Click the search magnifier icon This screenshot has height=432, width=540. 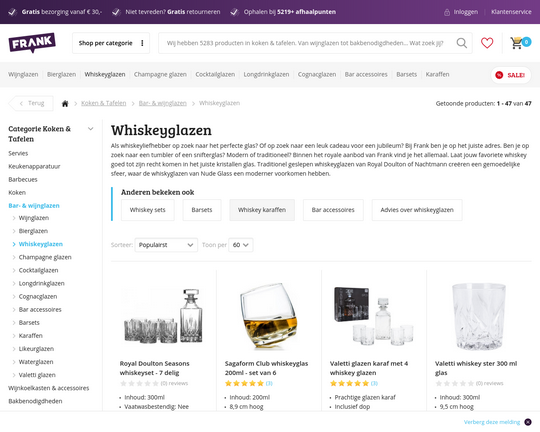461,43
